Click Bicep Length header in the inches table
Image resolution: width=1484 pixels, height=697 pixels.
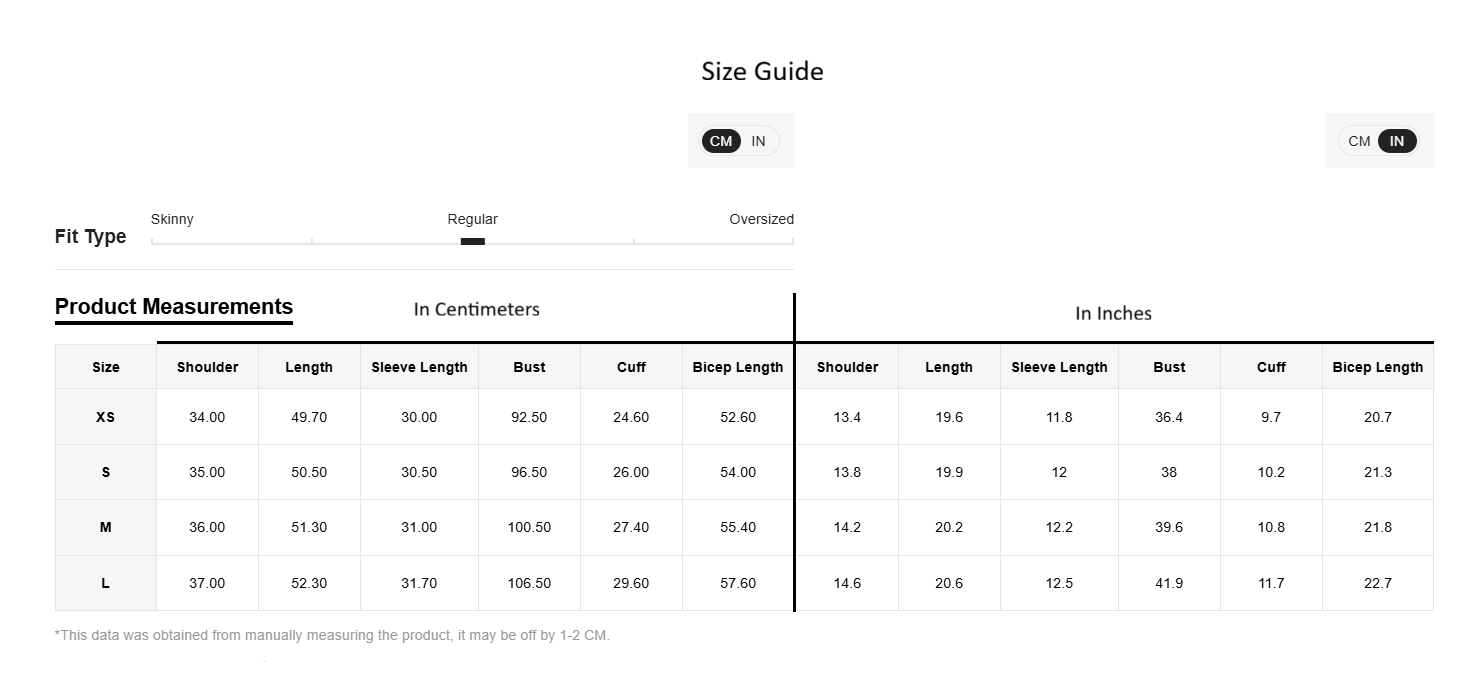coord(1377,367)
